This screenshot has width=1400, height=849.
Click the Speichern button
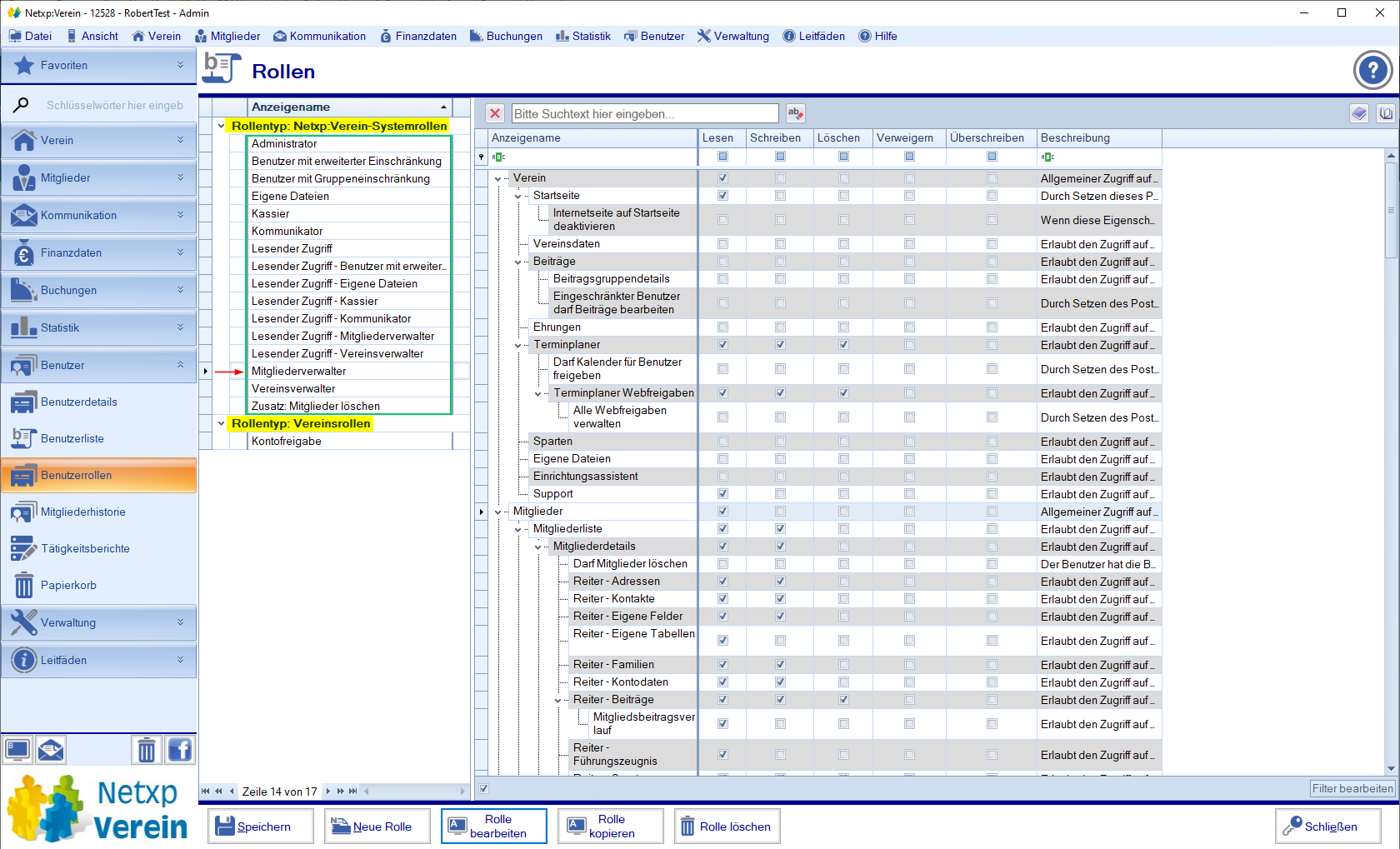[x=261, y=827]
